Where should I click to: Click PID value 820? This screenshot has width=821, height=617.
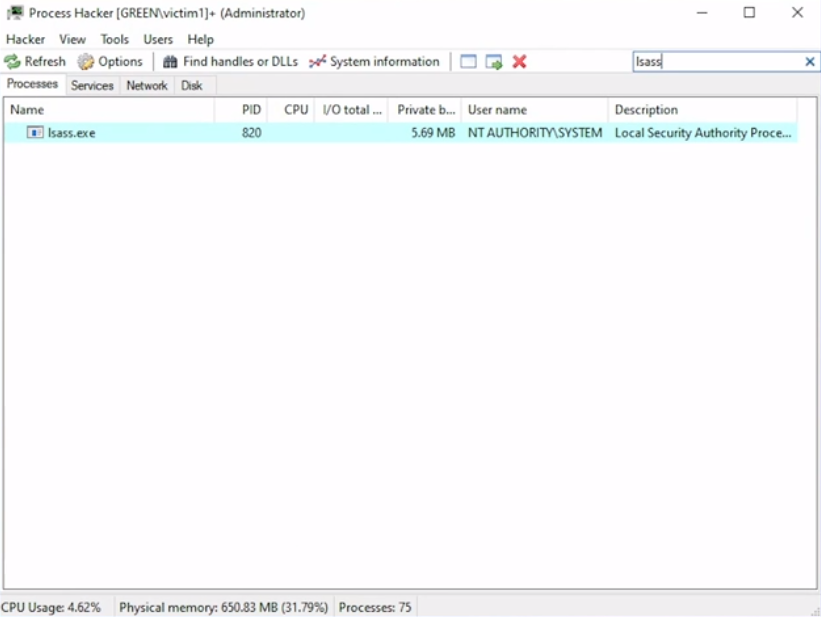[x=251, y=133]
